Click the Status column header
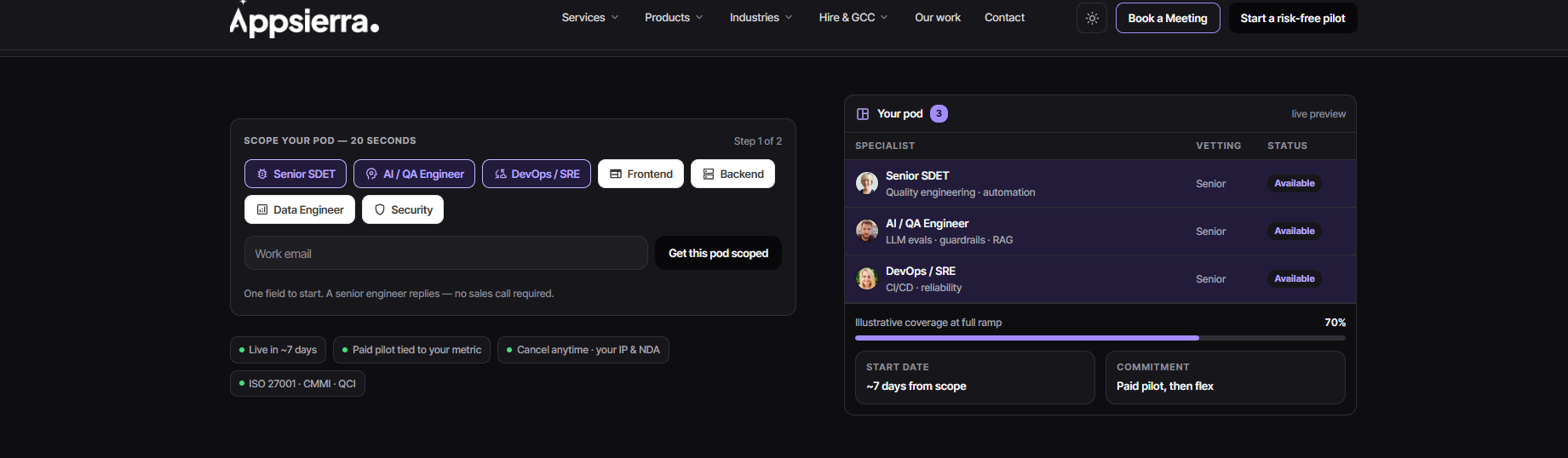Viewport: 1568px width, 458px height. [1287, 146]
